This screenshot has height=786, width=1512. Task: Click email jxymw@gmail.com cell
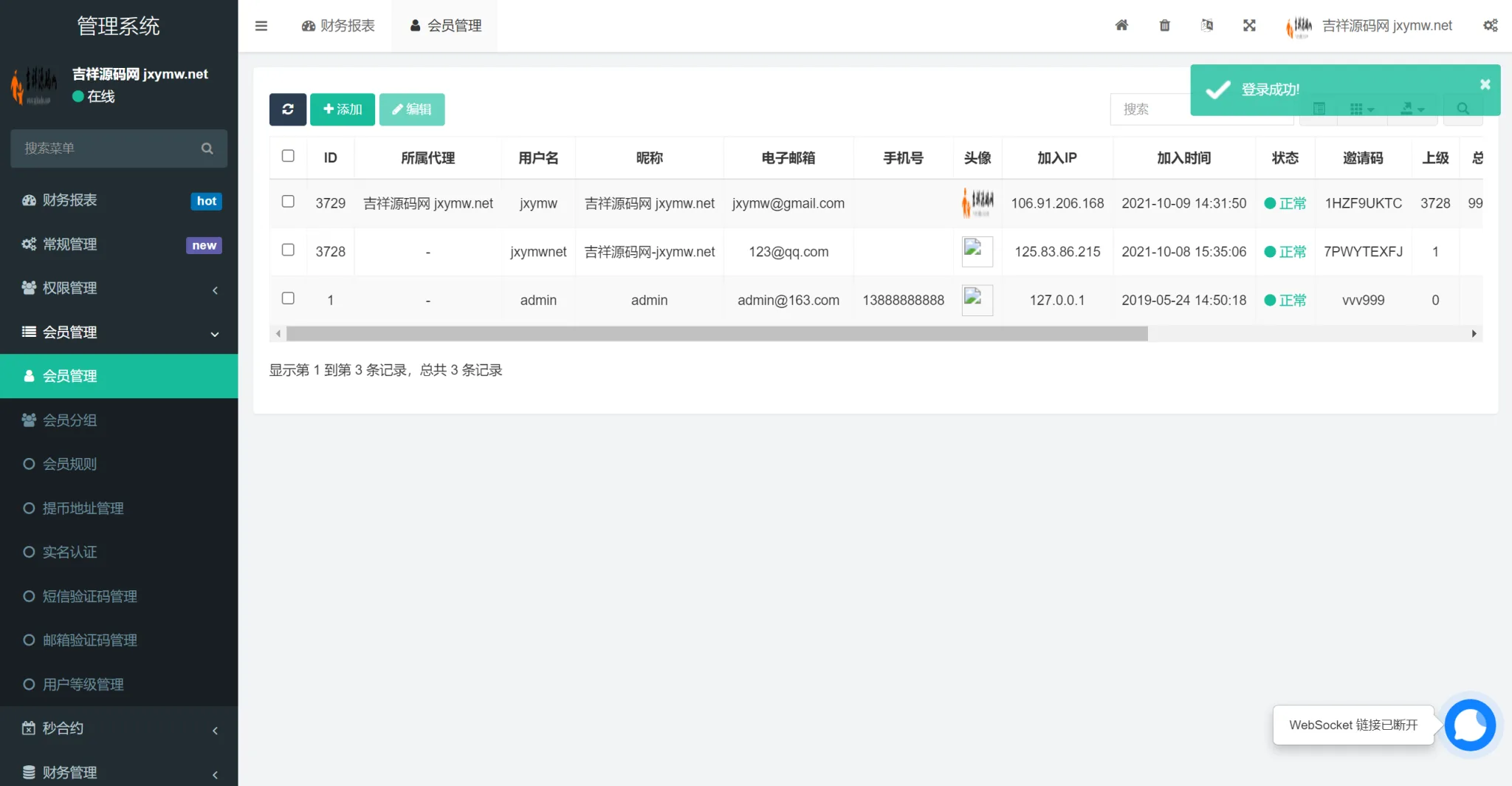coord(788,203)
